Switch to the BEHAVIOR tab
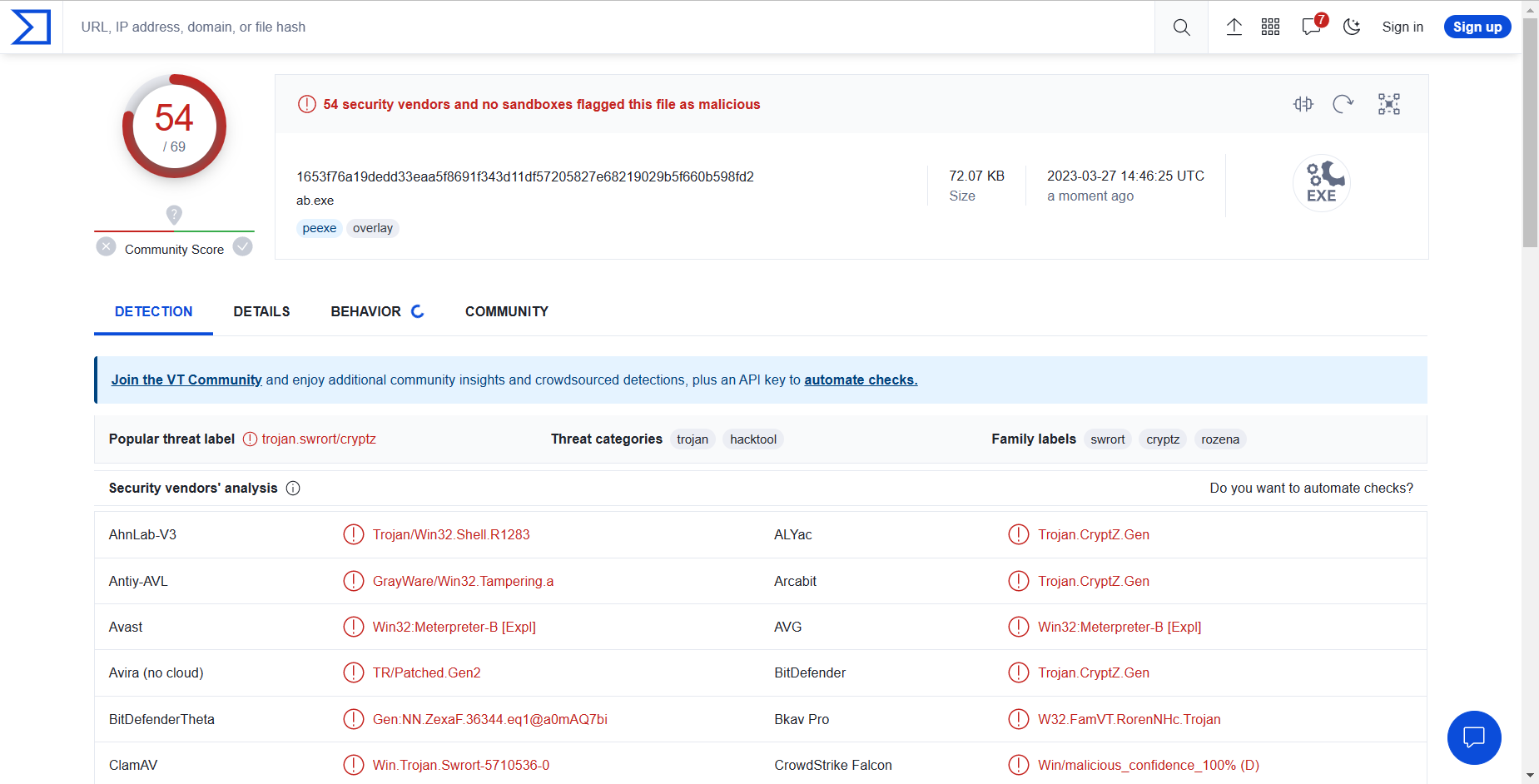The width and height of the screenshot is (1539, 784). click(x=377, y=311)
